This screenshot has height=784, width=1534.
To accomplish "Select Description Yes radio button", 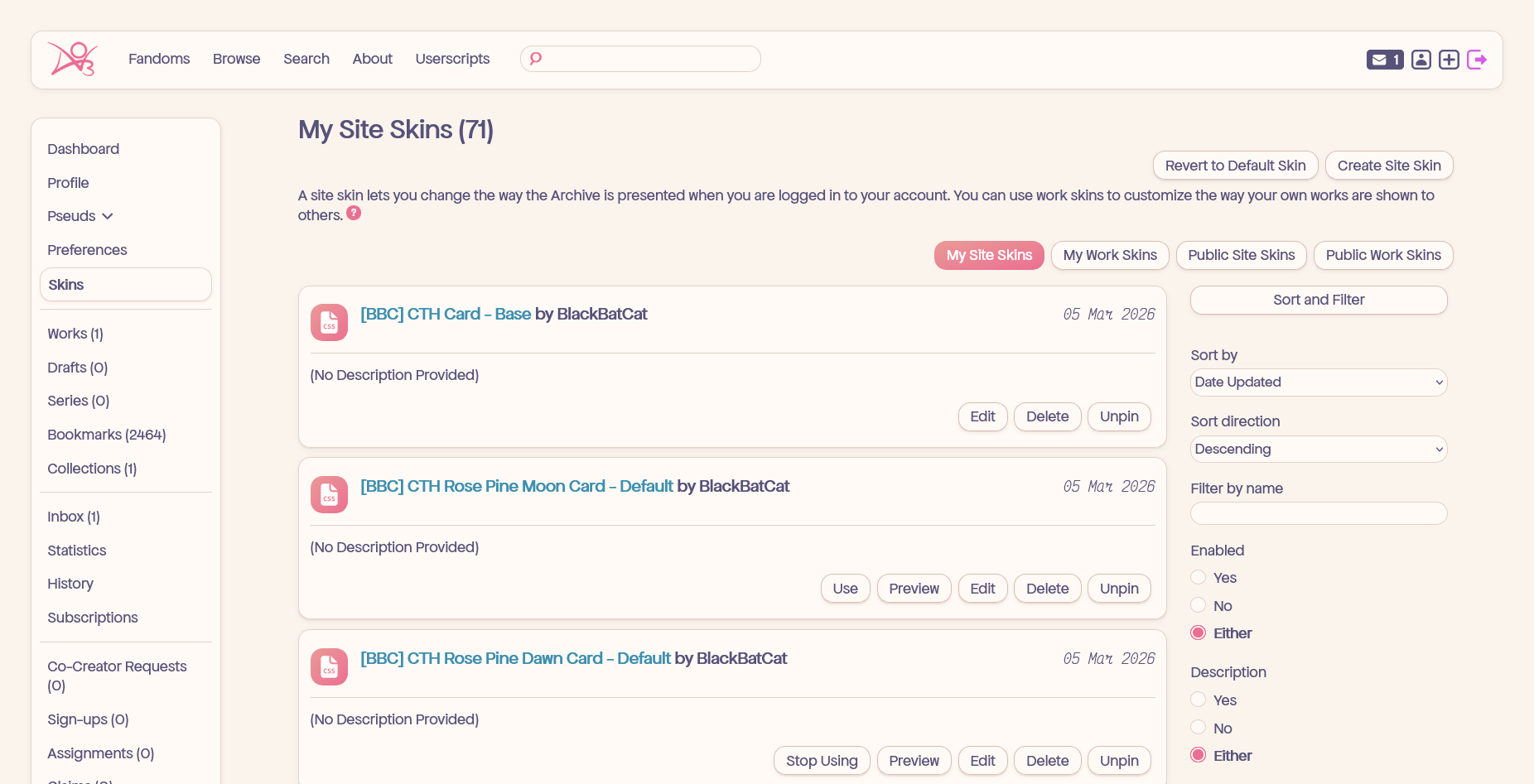I will (1198, 700).
